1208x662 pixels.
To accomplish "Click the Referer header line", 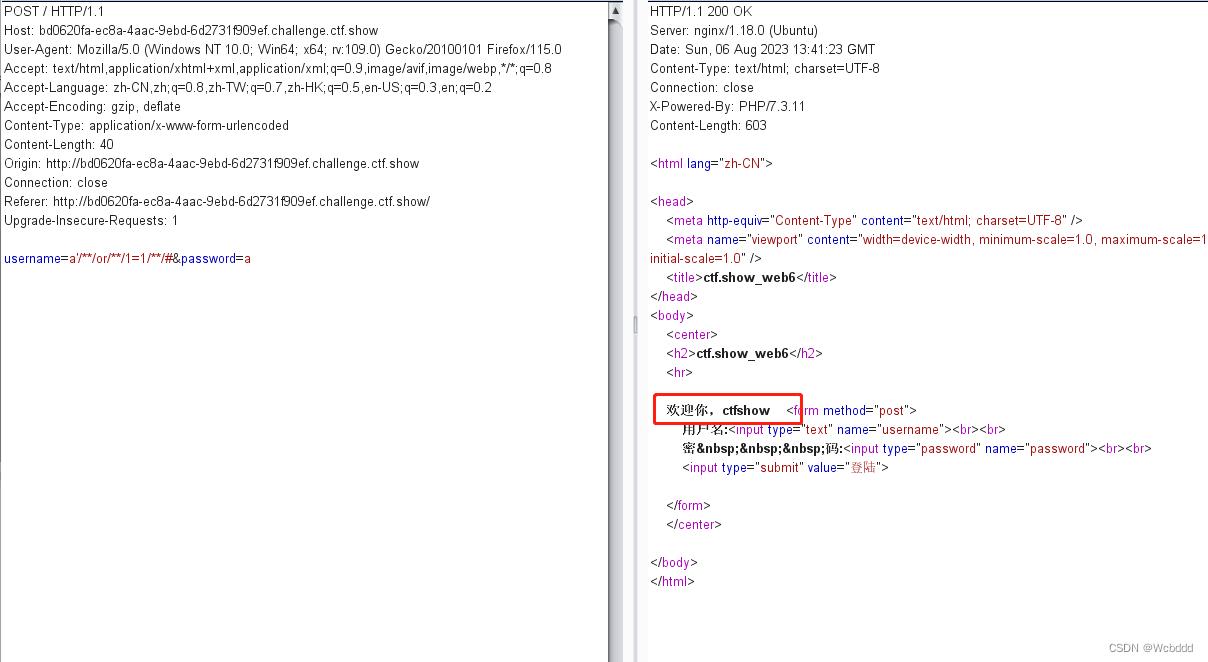I will pyautogui.click(x=217, y=201).
